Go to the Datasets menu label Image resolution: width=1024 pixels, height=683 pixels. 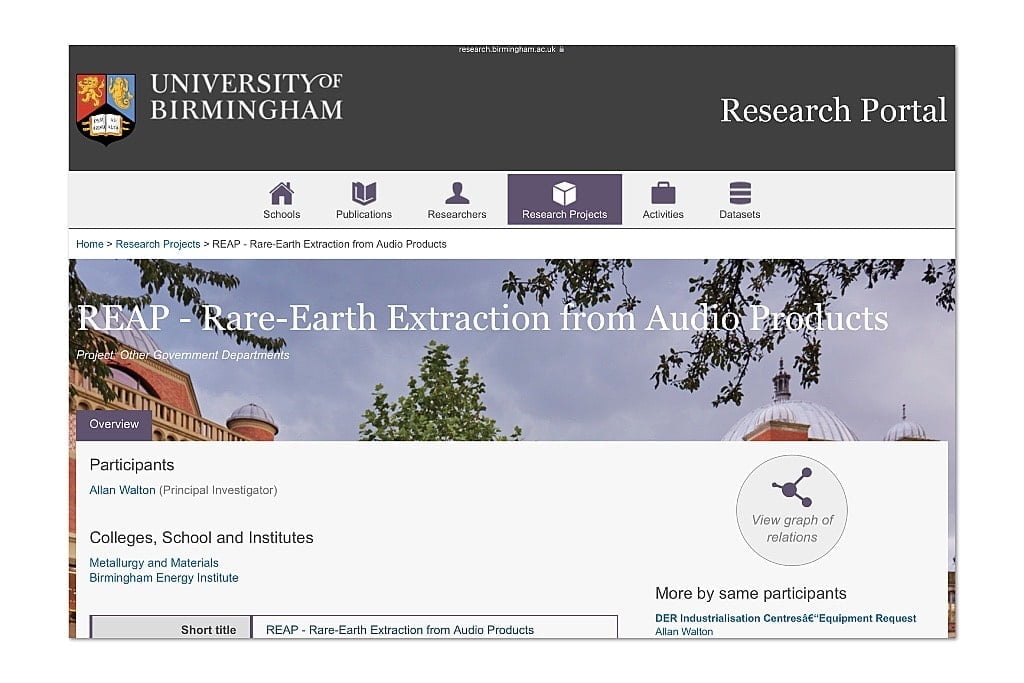click(740, 214)
